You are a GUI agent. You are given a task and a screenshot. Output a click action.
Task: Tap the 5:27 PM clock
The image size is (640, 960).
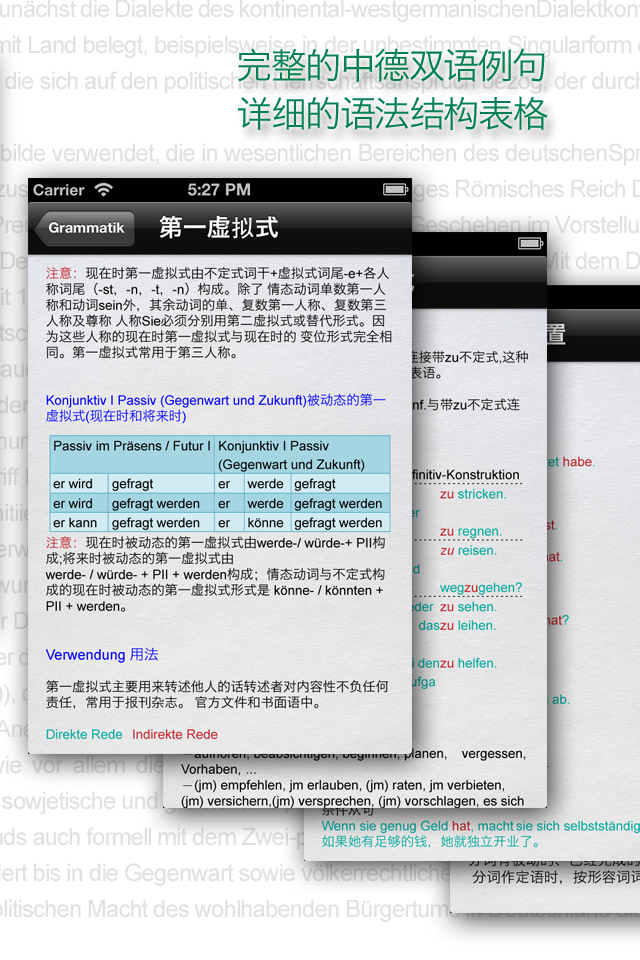[x=218, y=190]
